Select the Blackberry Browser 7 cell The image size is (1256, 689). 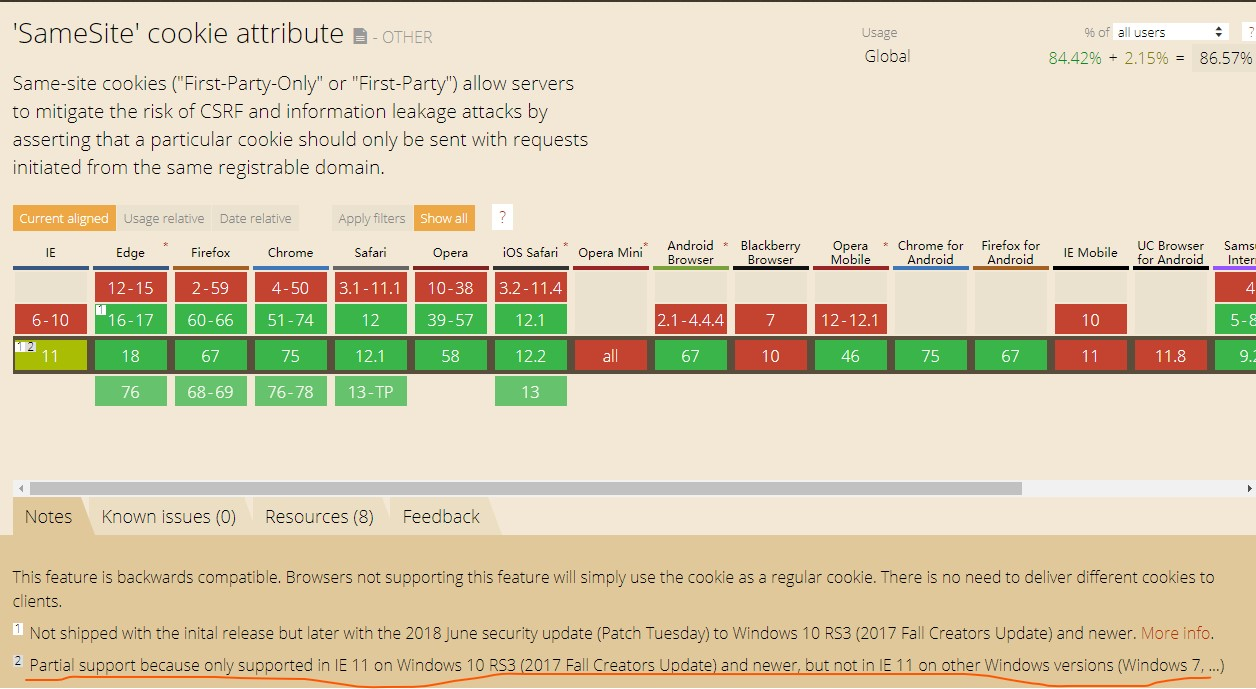pos(770,320)
